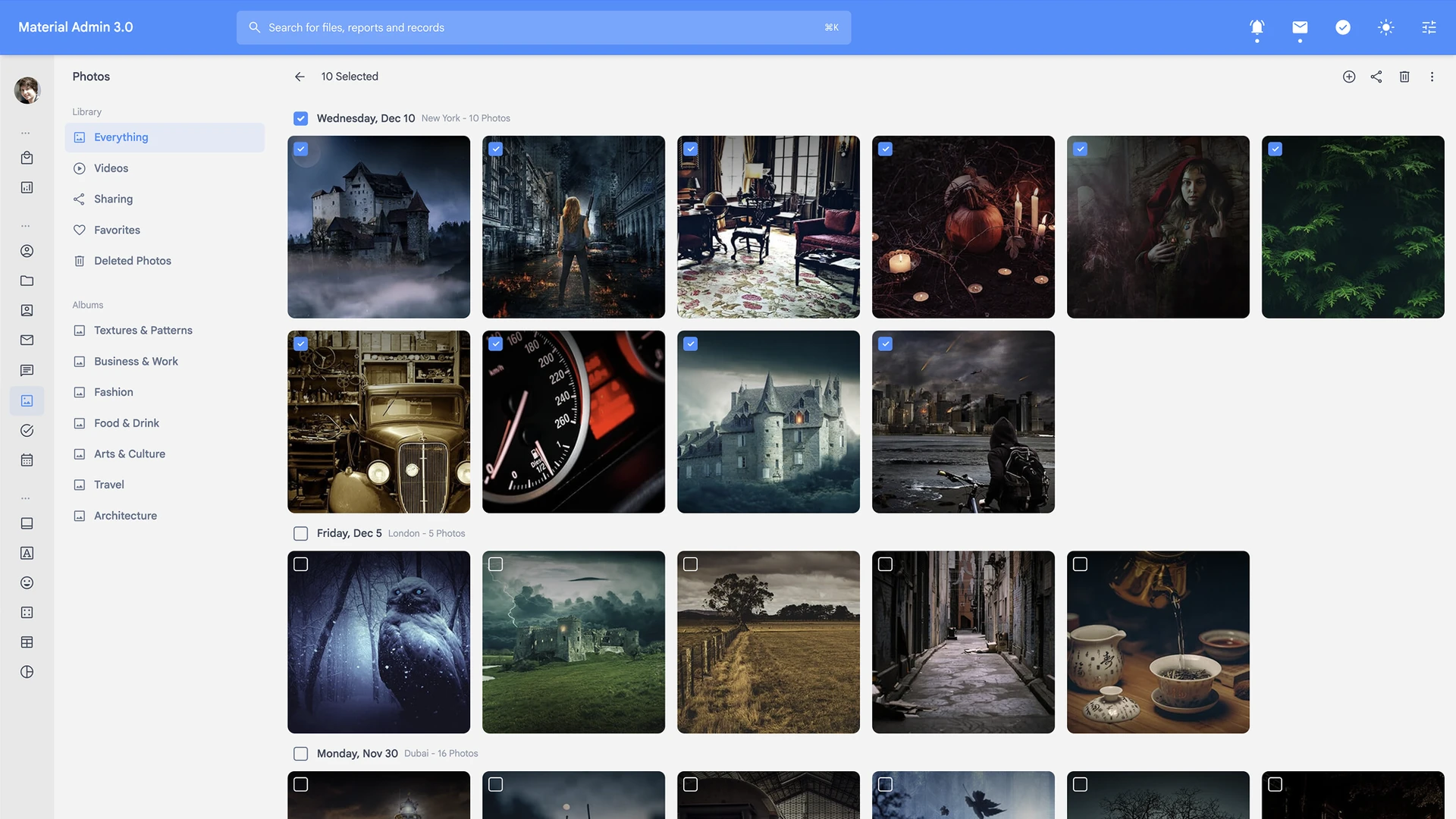This screenshot has height=819, width=1456.
Task: Share the selected photos
Action: [1376, 77]
